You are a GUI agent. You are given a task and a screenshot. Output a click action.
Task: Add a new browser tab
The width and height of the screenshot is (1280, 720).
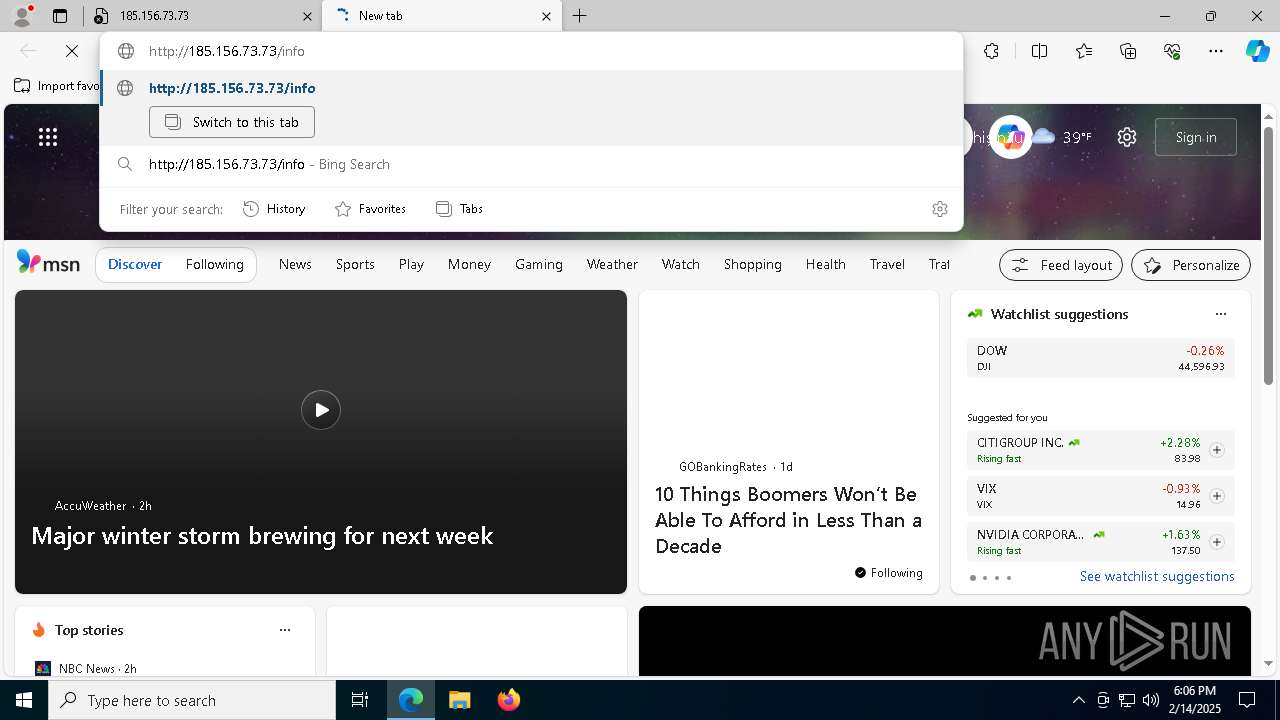point(579,16)
